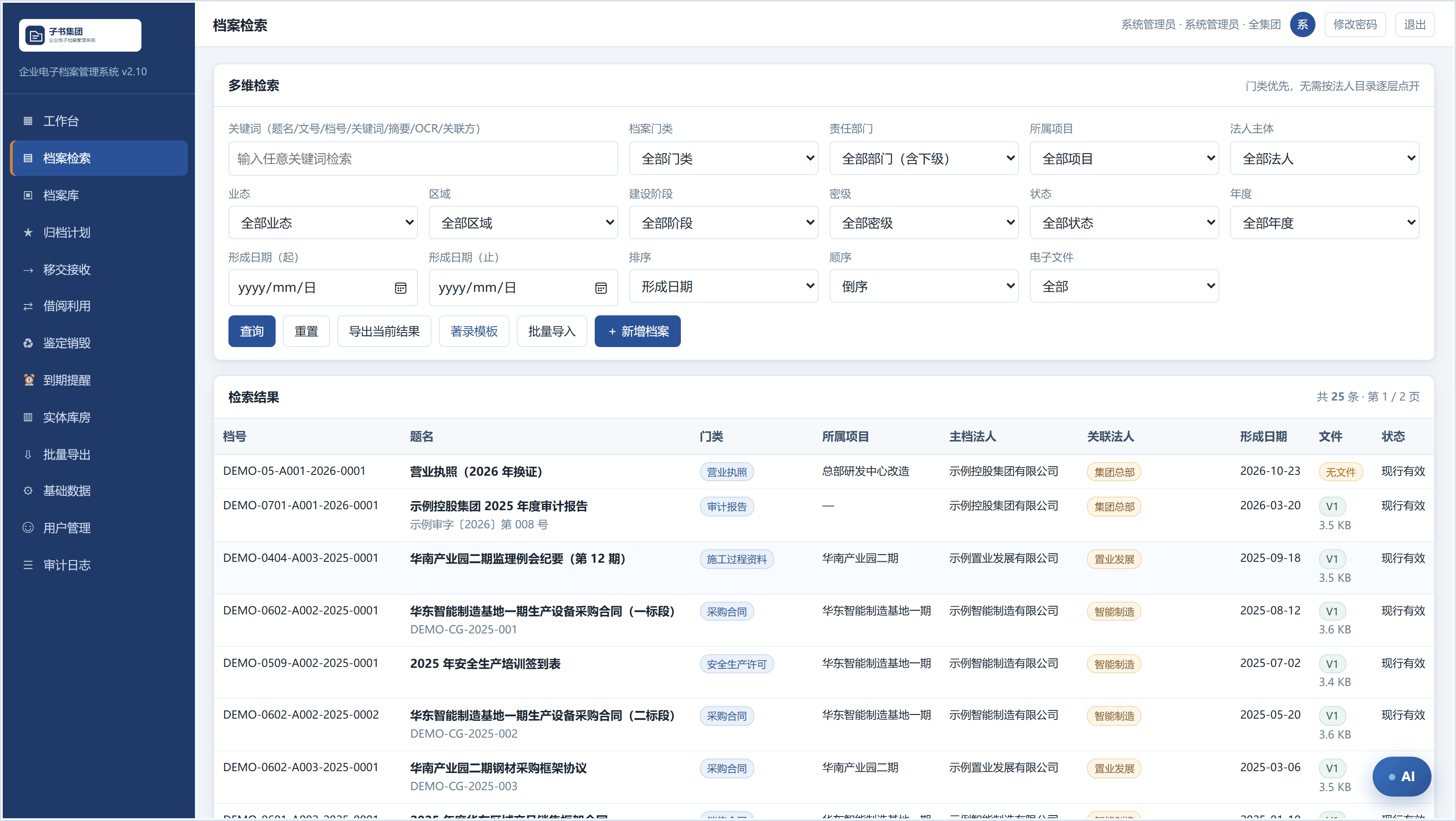Open the 排序 形成日期 dropdown
Screen dimensions: 1456x821
point(723,286)
